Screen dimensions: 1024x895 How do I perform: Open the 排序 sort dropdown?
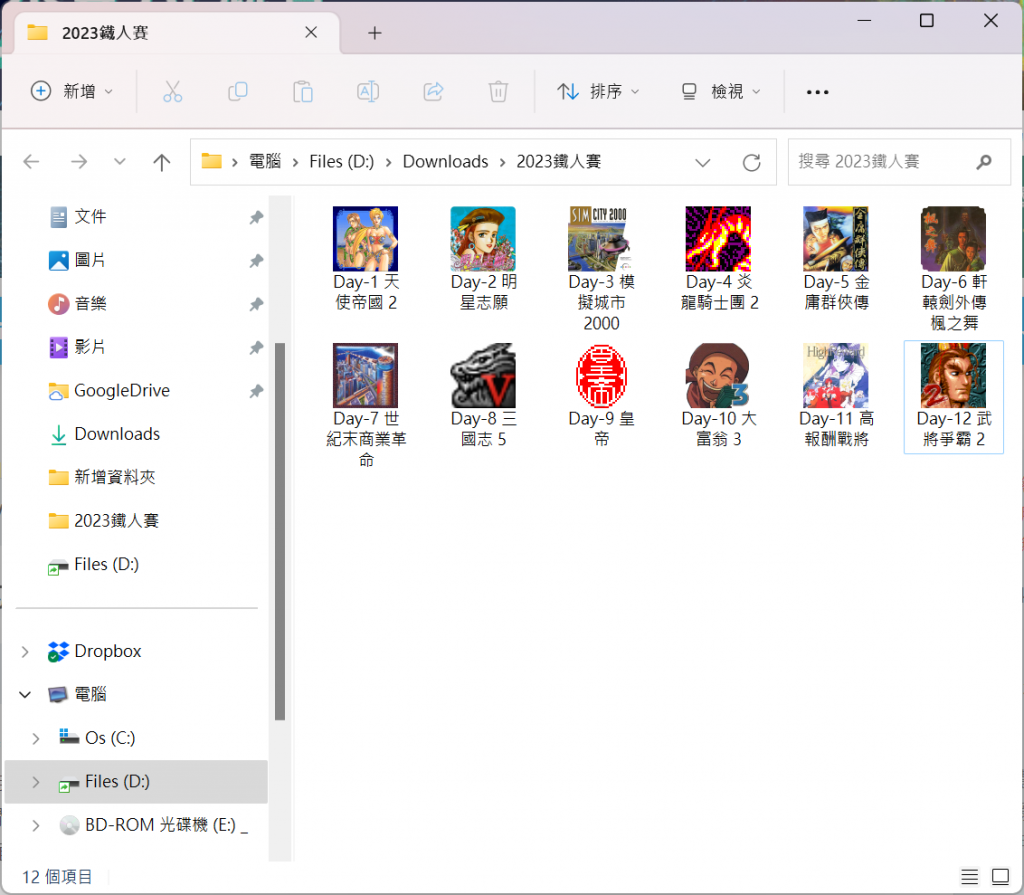pyautogui.click(x=598, y=91)
